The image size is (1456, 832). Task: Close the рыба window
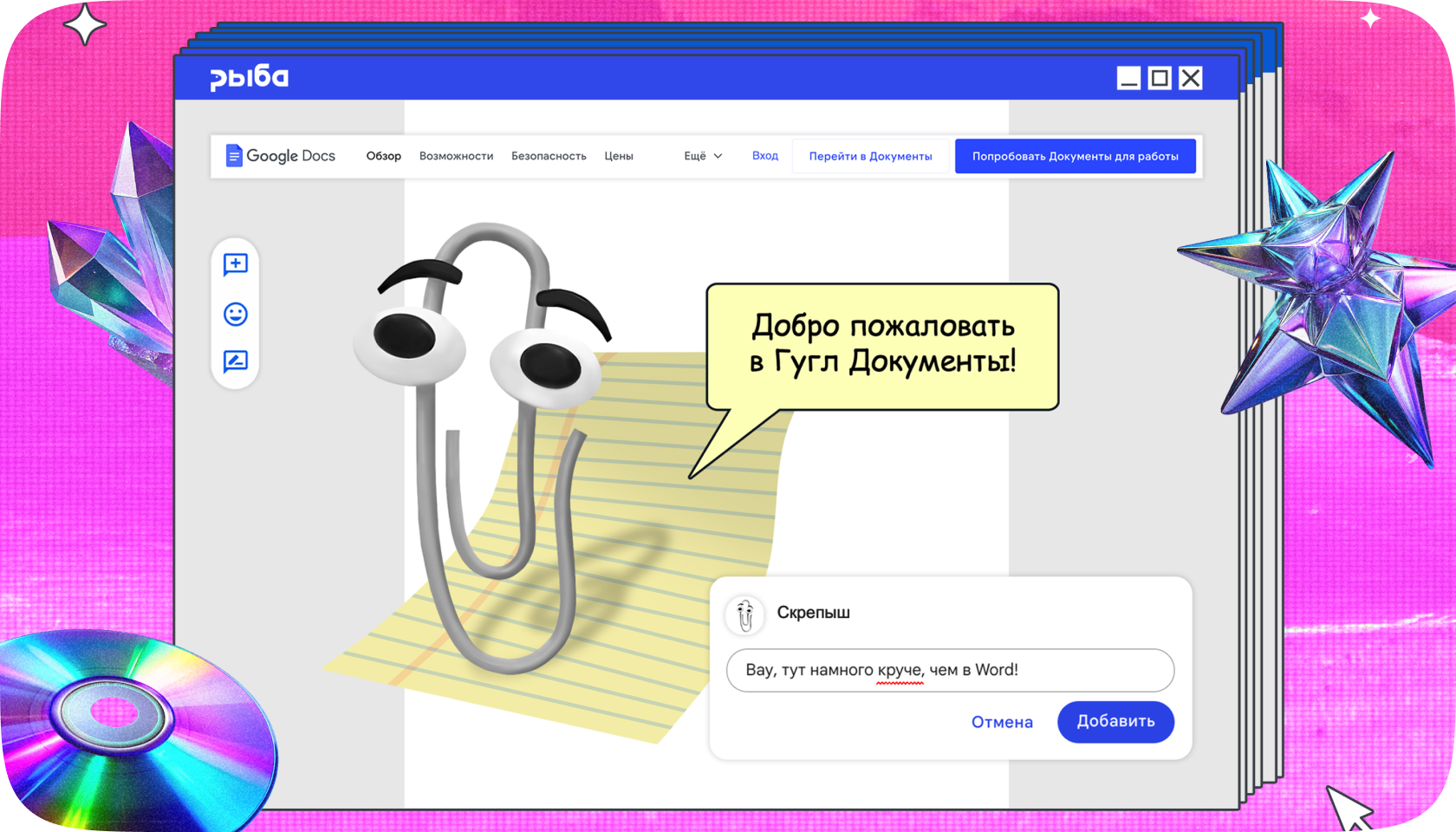pyautogui.click(x=1191, y=78)
